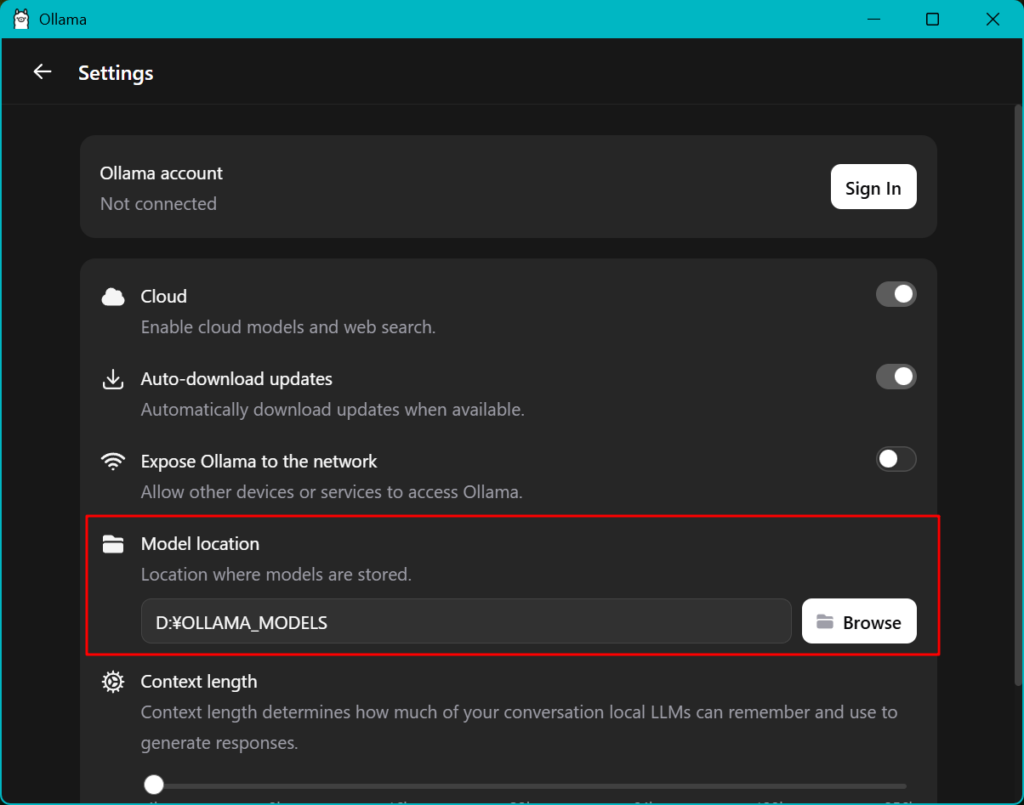This screenshot has height=805, width=1024.
Task: Maximize the Ollama window
Action: pos(933,19)
